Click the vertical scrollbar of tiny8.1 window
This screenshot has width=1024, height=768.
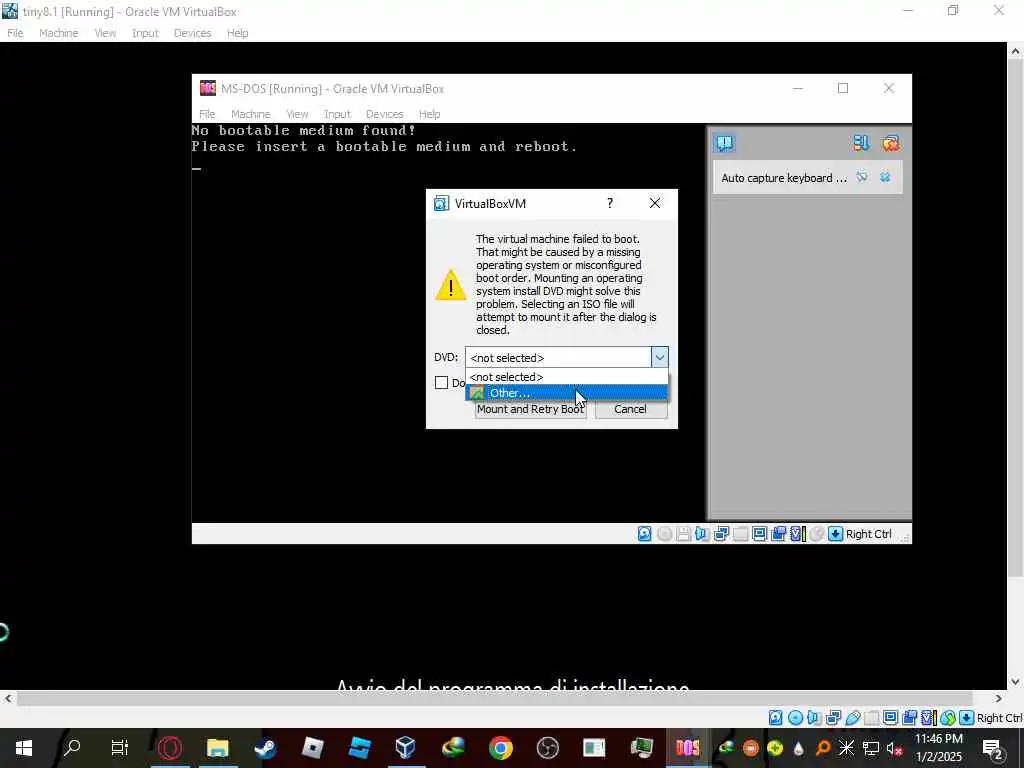(1016, 319)
